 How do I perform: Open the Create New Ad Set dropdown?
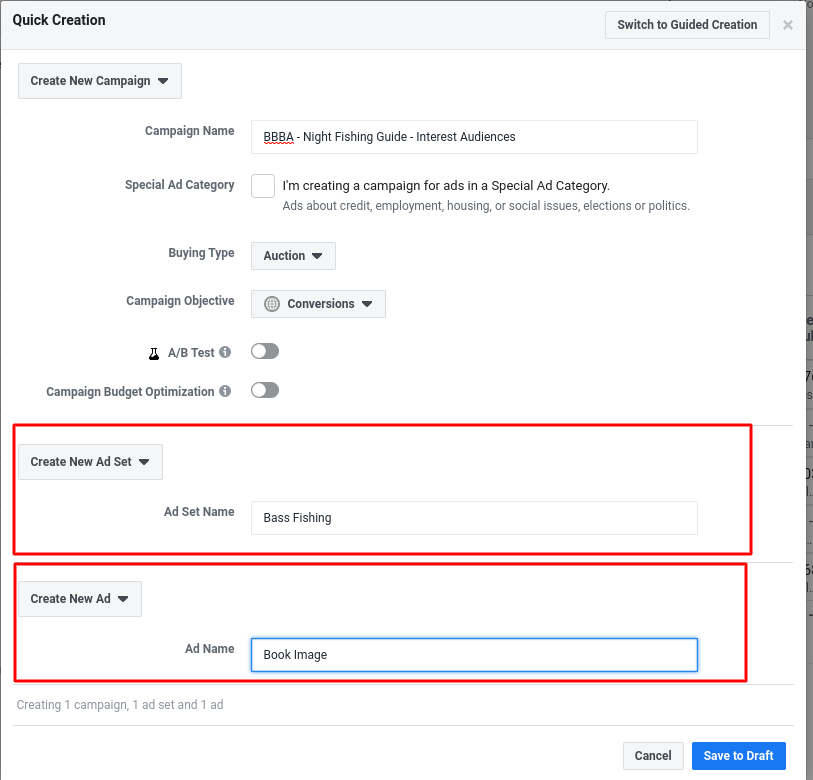tap(90, 462)
